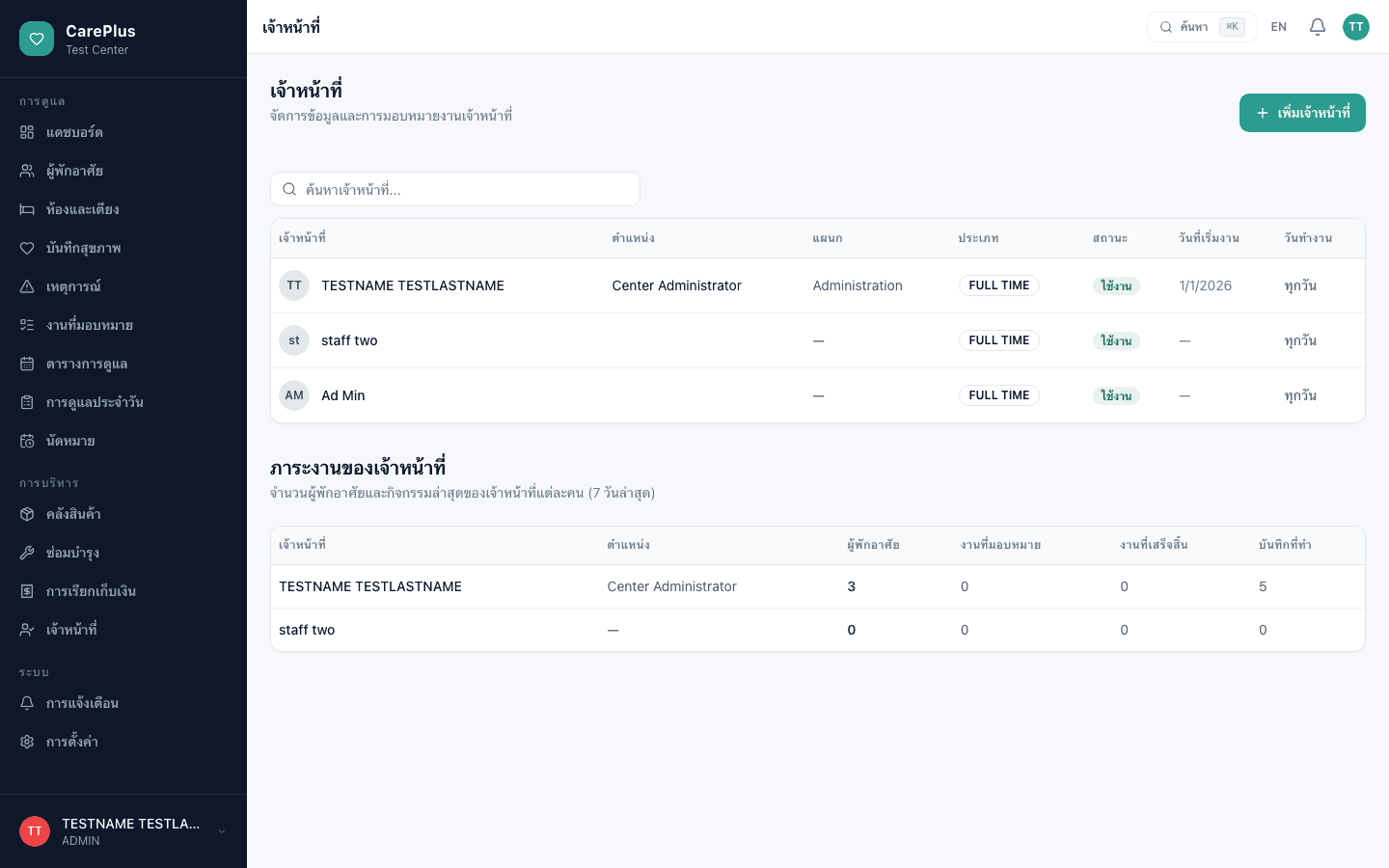This screenshot has width=1389, height=868.
Task: Click the Administration department cell
Action: coord(858,285)
